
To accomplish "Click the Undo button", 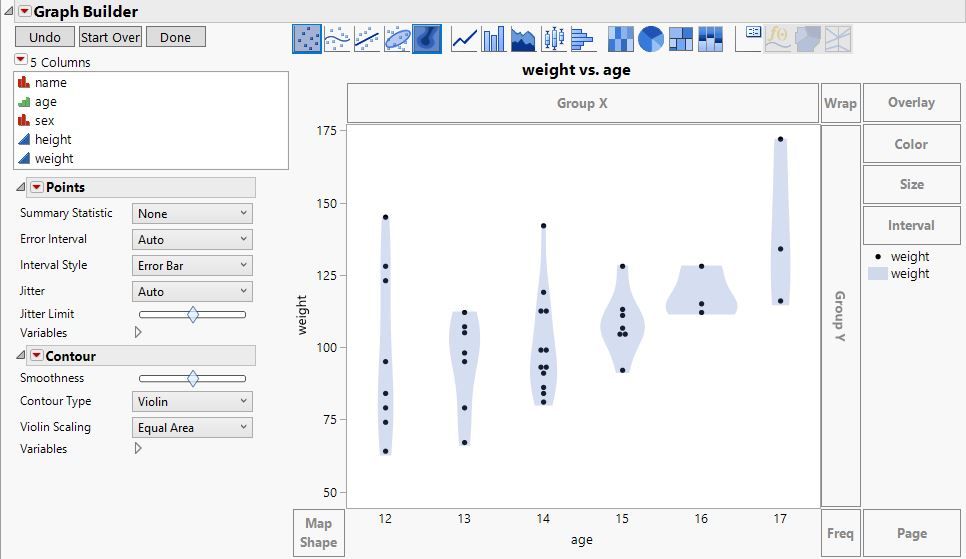I will click(x=45, y=37).
